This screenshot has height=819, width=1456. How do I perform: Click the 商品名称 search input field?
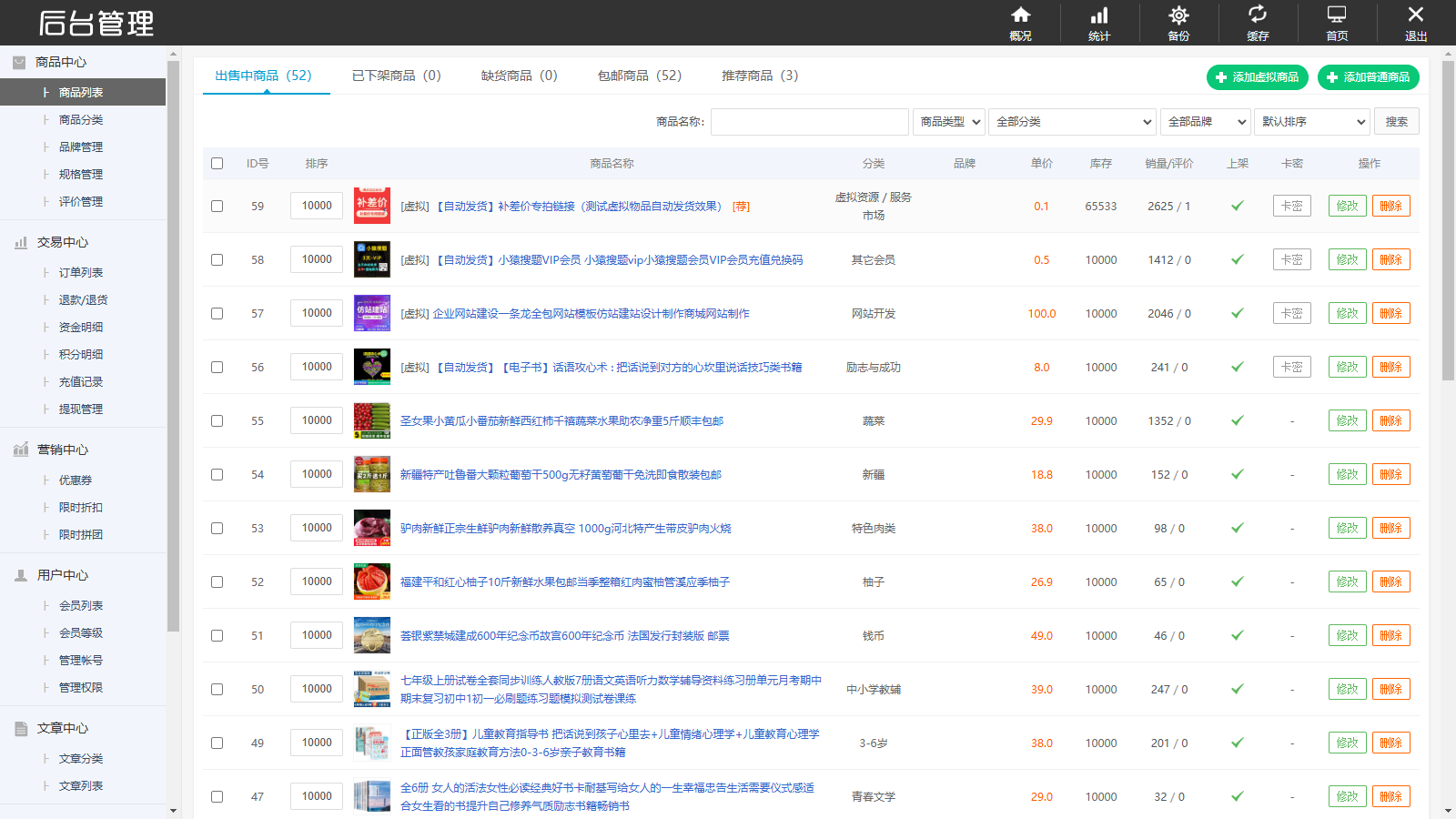(x=809, y=121)
